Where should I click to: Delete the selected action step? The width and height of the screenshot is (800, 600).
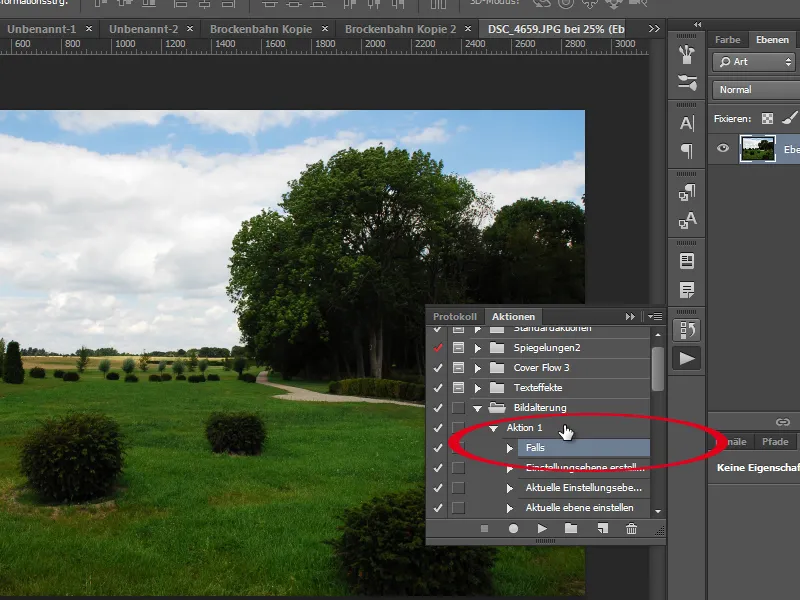point(631,529)
